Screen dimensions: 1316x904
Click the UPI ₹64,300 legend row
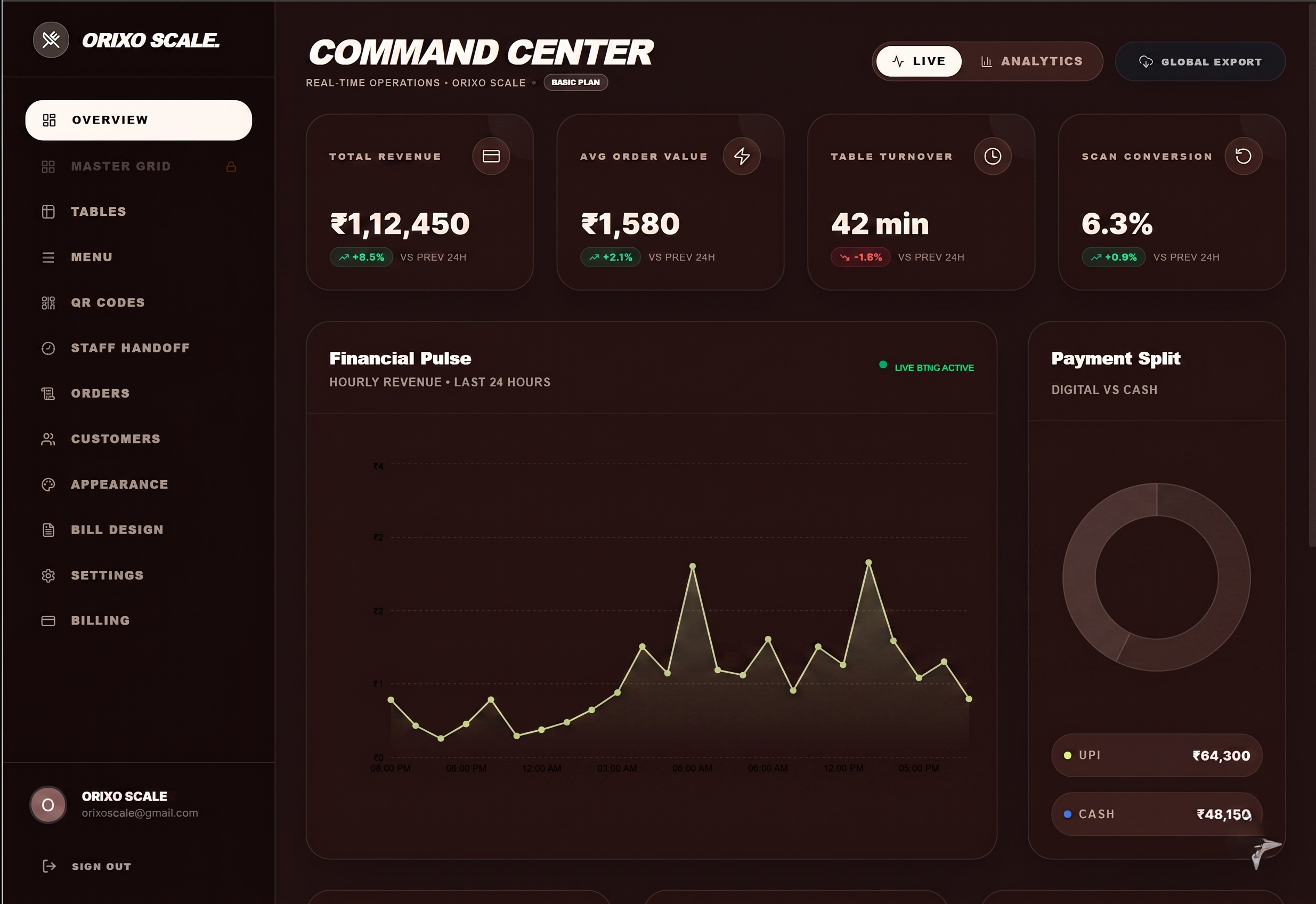[1156, 756]
